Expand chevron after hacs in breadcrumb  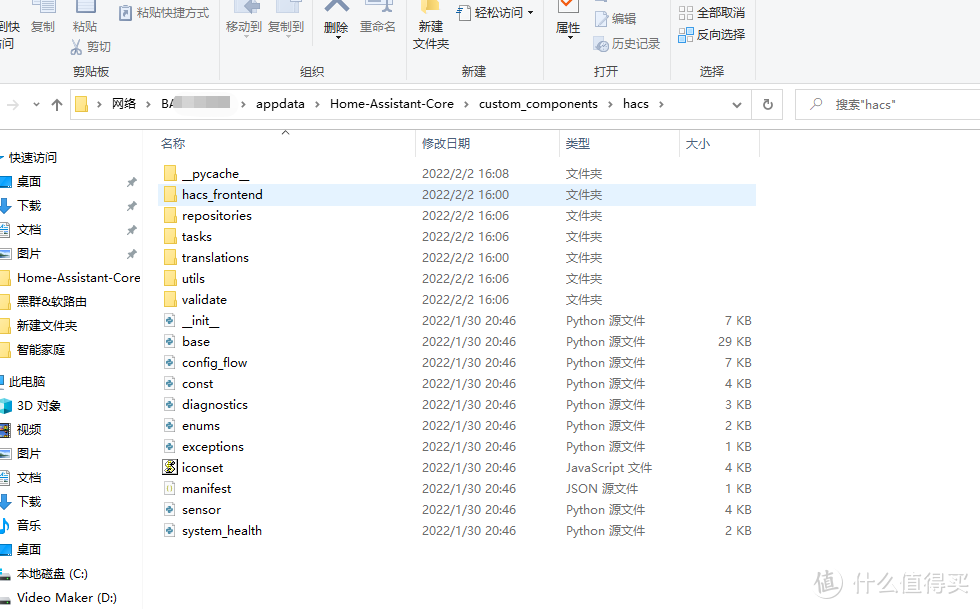[661, 104]
